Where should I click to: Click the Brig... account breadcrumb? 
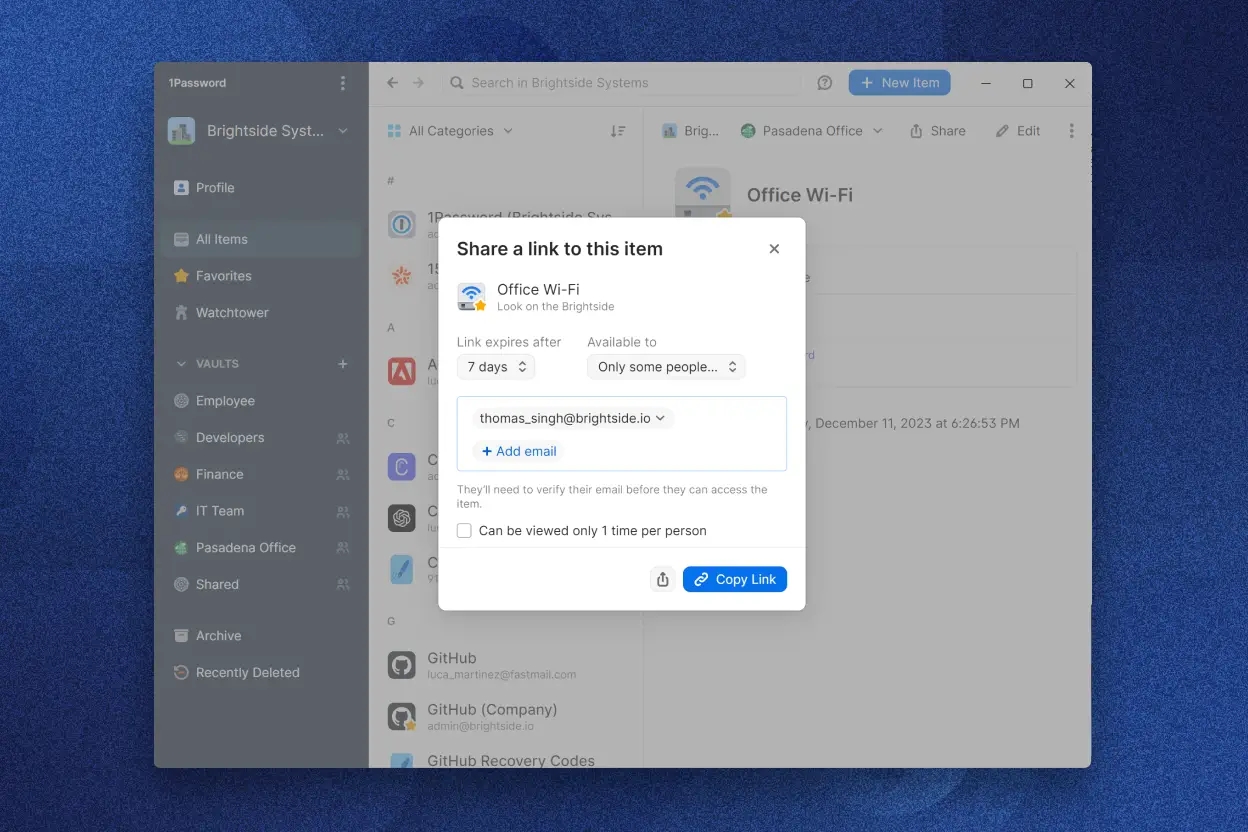[x=690, y=131]
